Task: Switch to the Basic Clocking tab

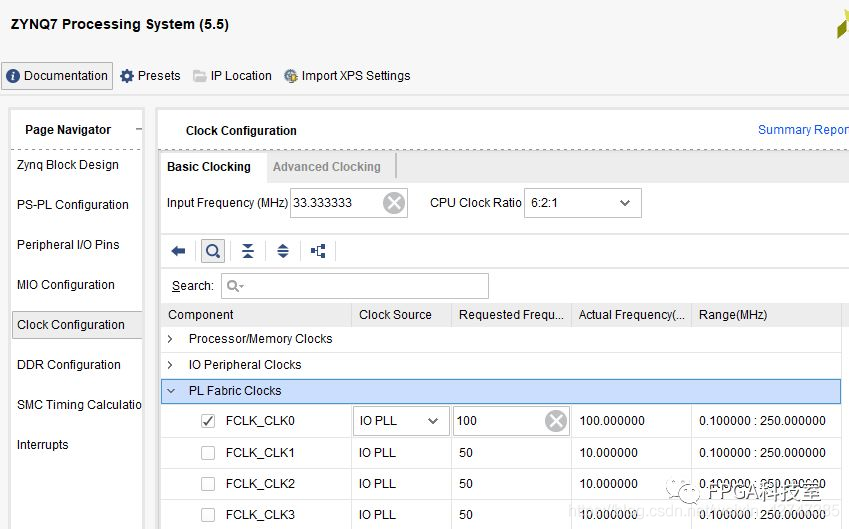Action: click(209, 167)
